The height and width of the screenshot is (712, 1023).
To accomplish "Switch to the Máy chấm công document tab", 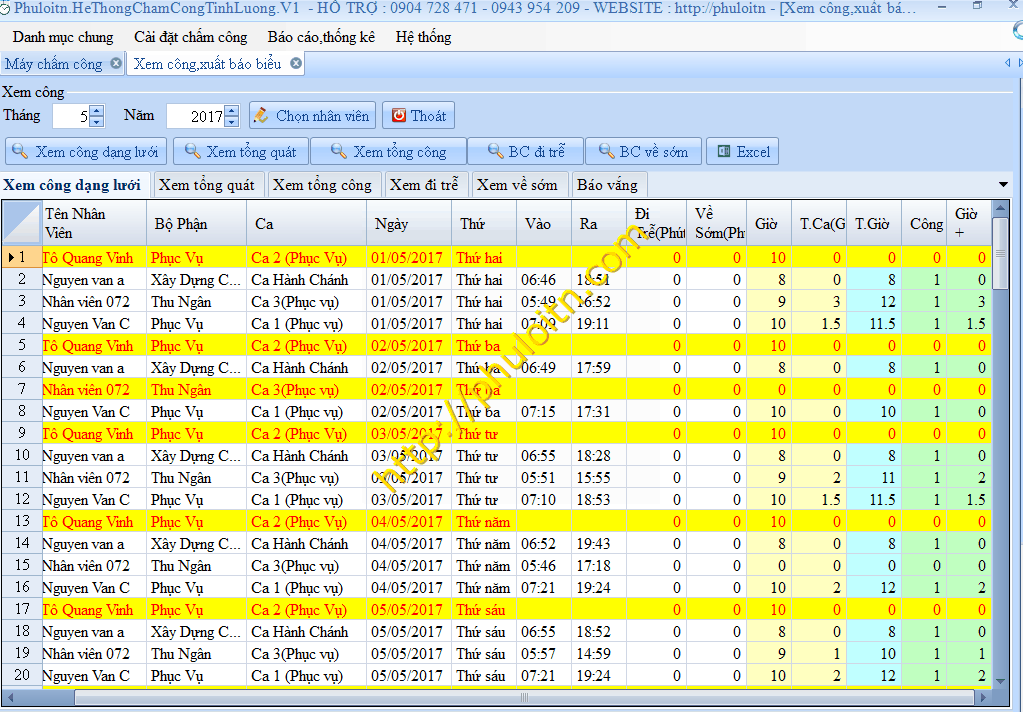I will coord(54,64).
